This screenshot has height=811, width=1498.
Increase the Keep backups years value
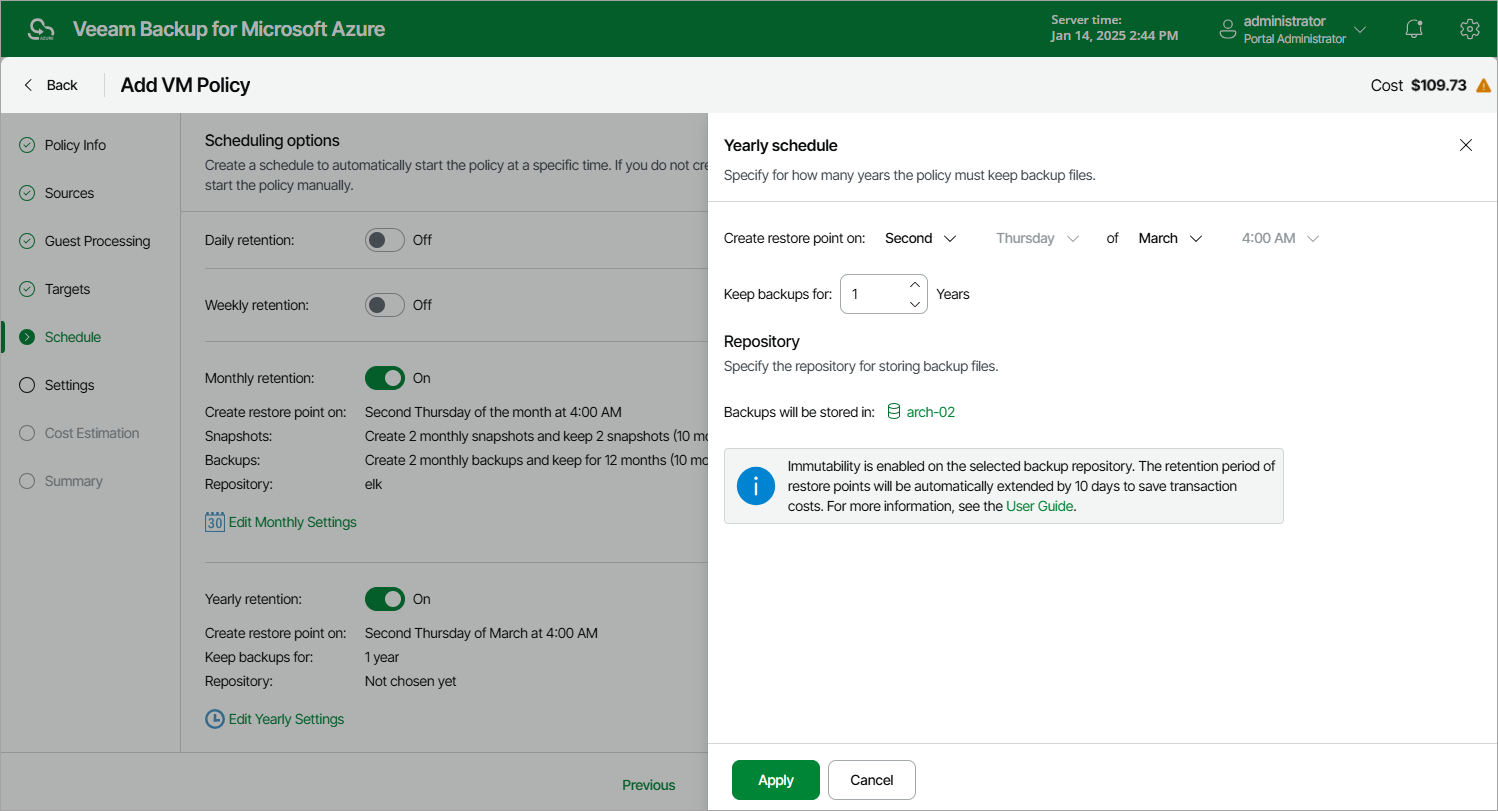[x=914, y=284]
